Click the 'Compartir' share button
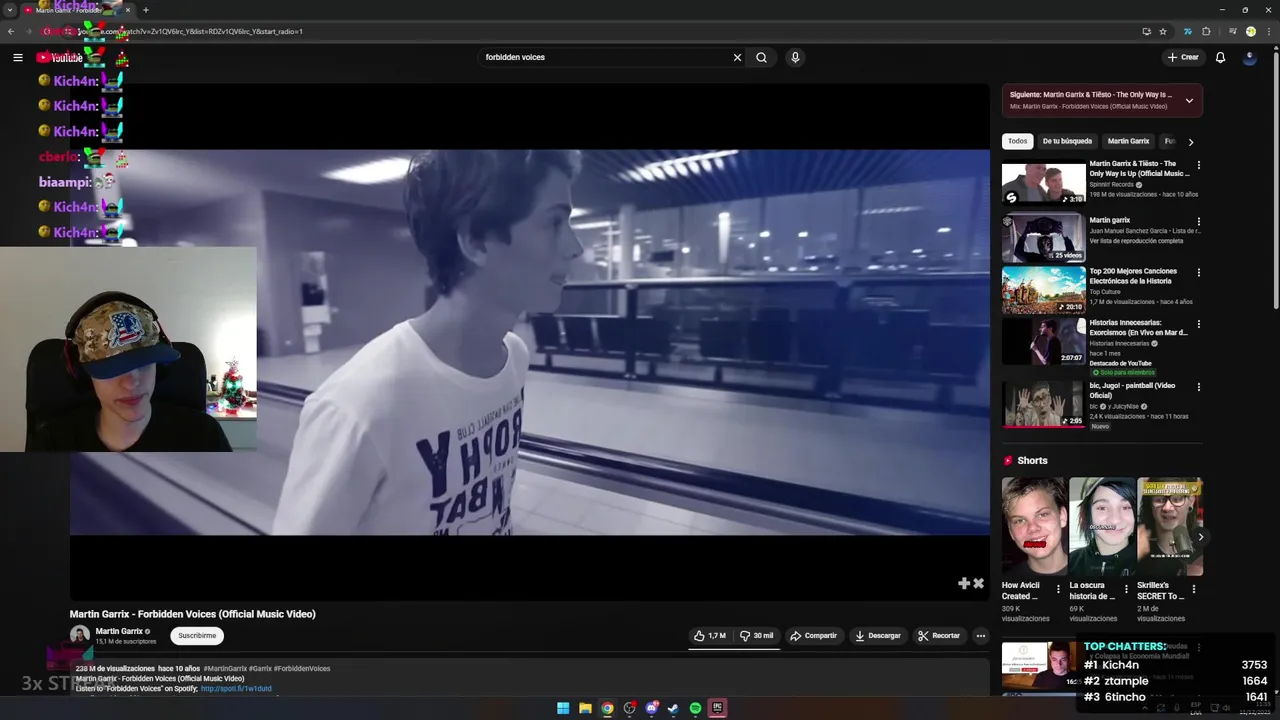The height and width of the screenshot is (720, 1280). pos(813,636)
